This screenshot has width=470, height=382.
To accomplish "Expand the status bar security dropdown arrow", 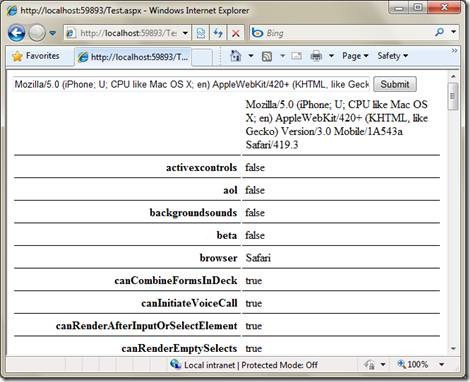I will [383, 365].
